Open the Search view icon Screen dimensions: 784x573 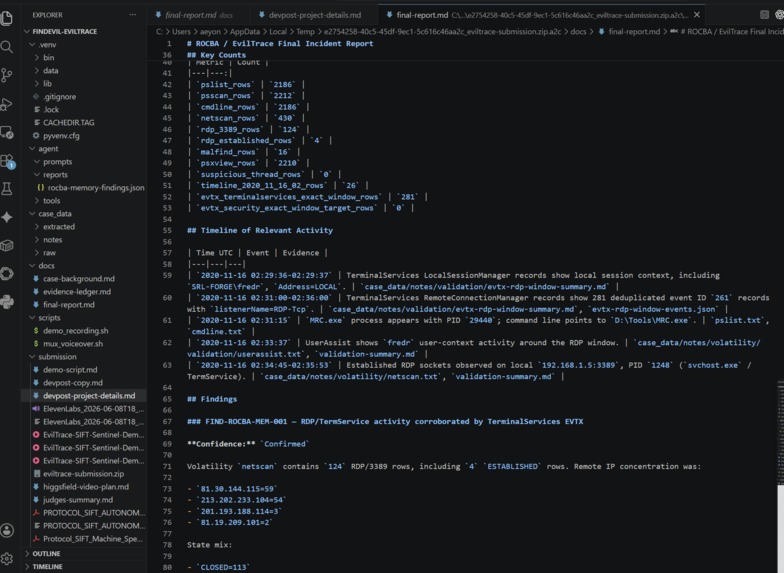pyautogui.click(x=7, y=47)
